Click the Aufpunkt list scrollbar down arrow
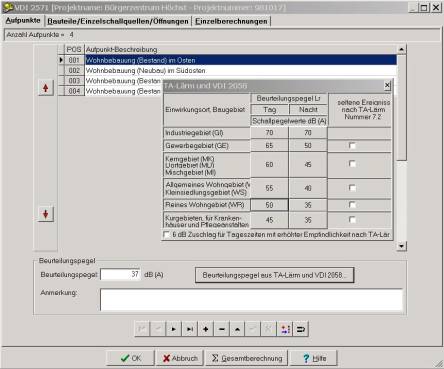 [401, 246]
